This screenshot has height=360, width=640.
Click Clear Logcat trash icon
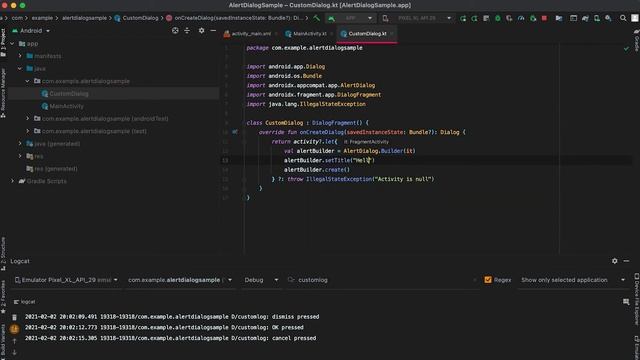click(14, 317)
